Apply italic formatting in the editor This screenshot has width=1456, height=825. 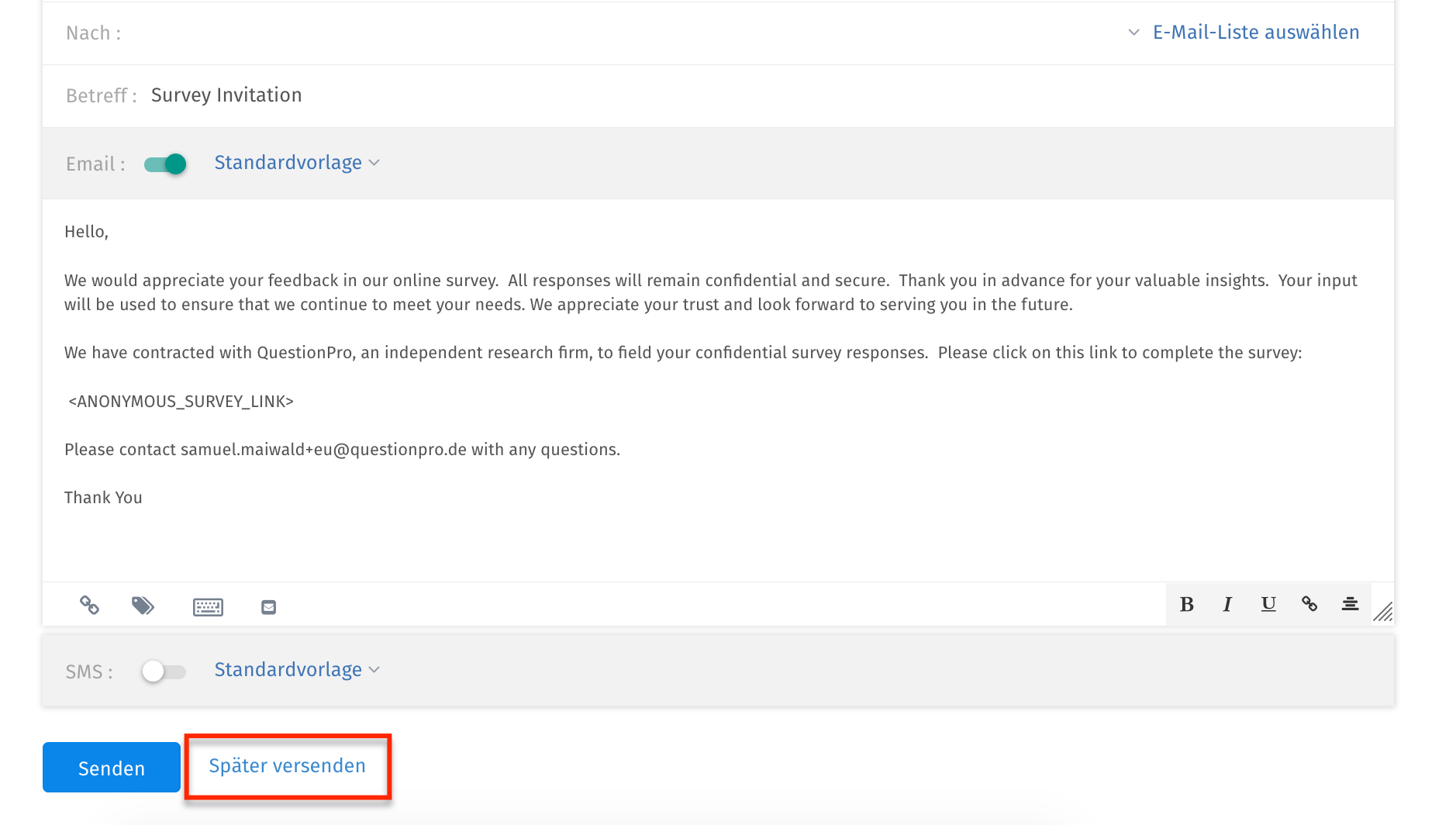coord(1227,604)
